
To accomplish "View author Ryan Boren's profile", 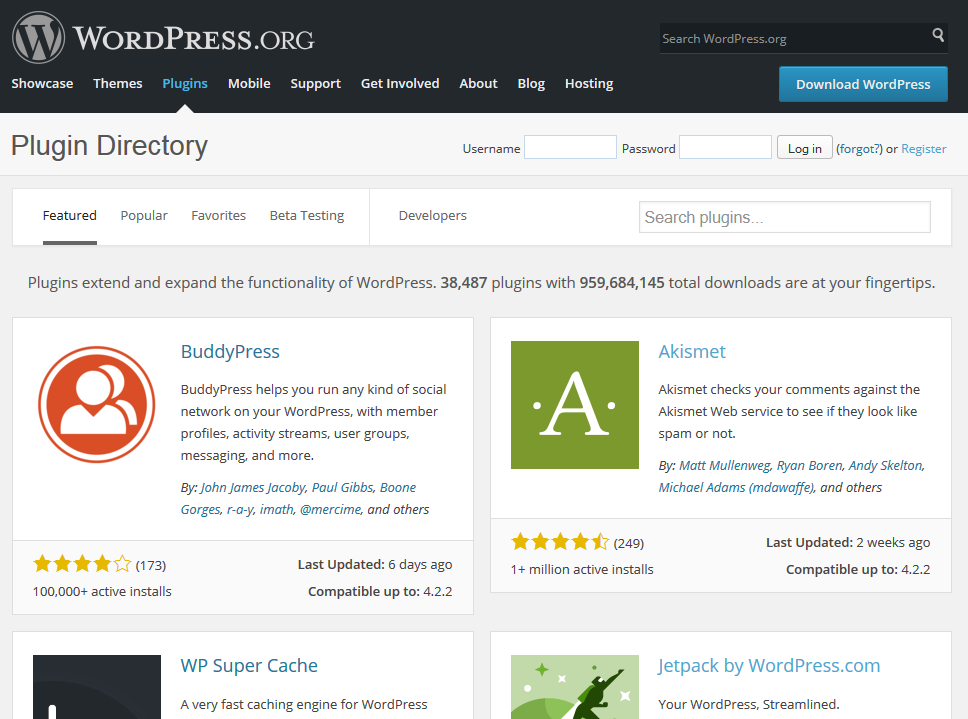I will [810, 465].
